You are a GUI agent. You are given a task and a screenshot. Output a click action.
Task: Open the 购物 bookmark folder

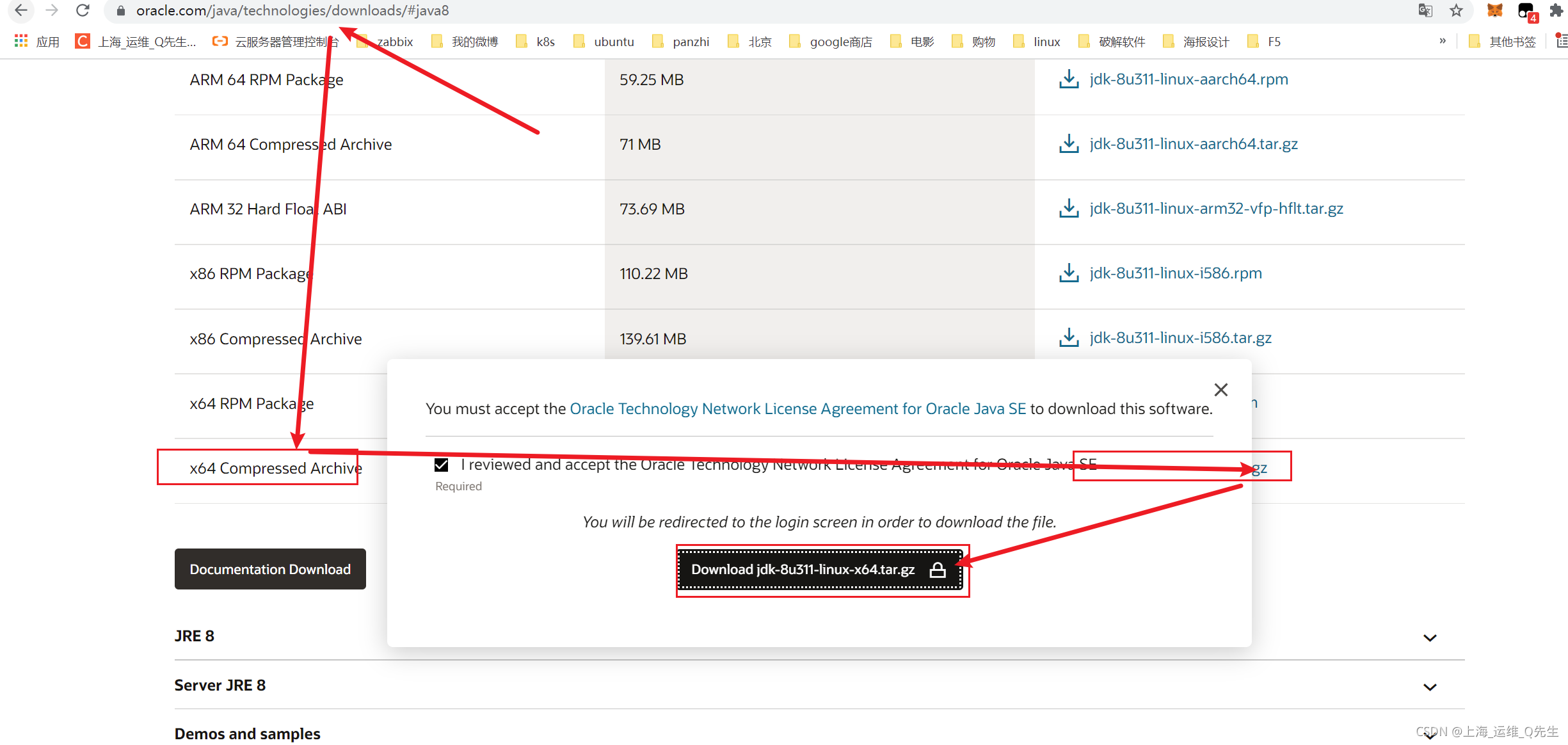click(973, 42)
